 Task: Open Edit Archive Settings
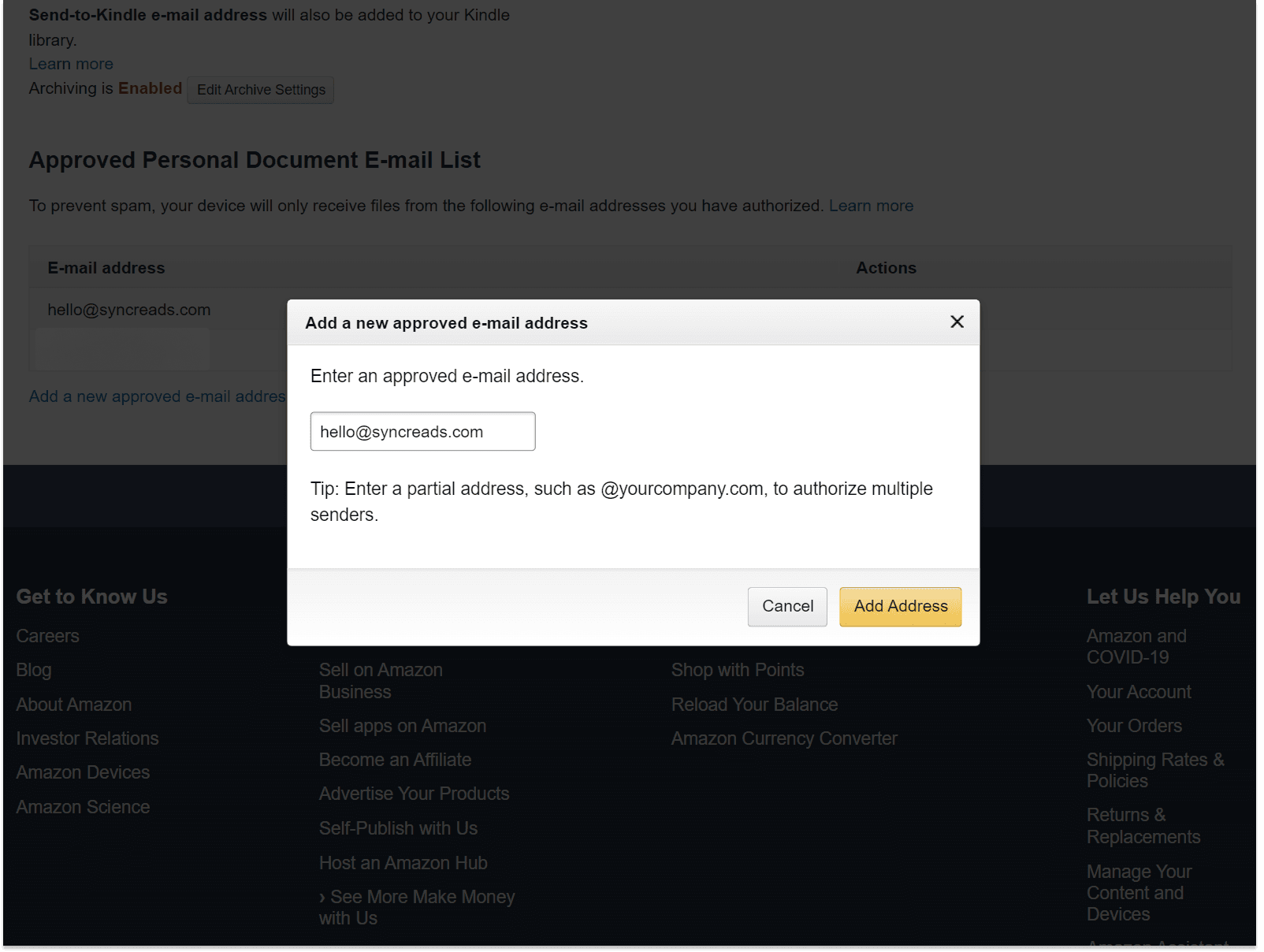coord(261,90)
